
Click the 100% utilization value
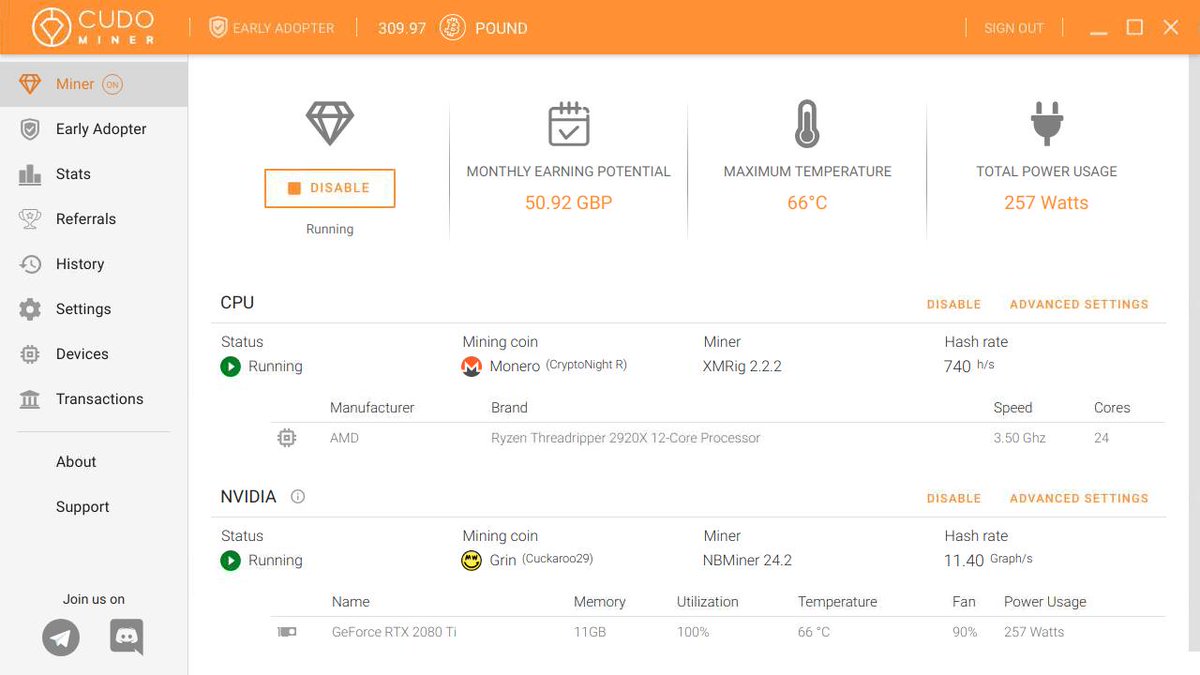pyautogui.click(x=693, y=632)
